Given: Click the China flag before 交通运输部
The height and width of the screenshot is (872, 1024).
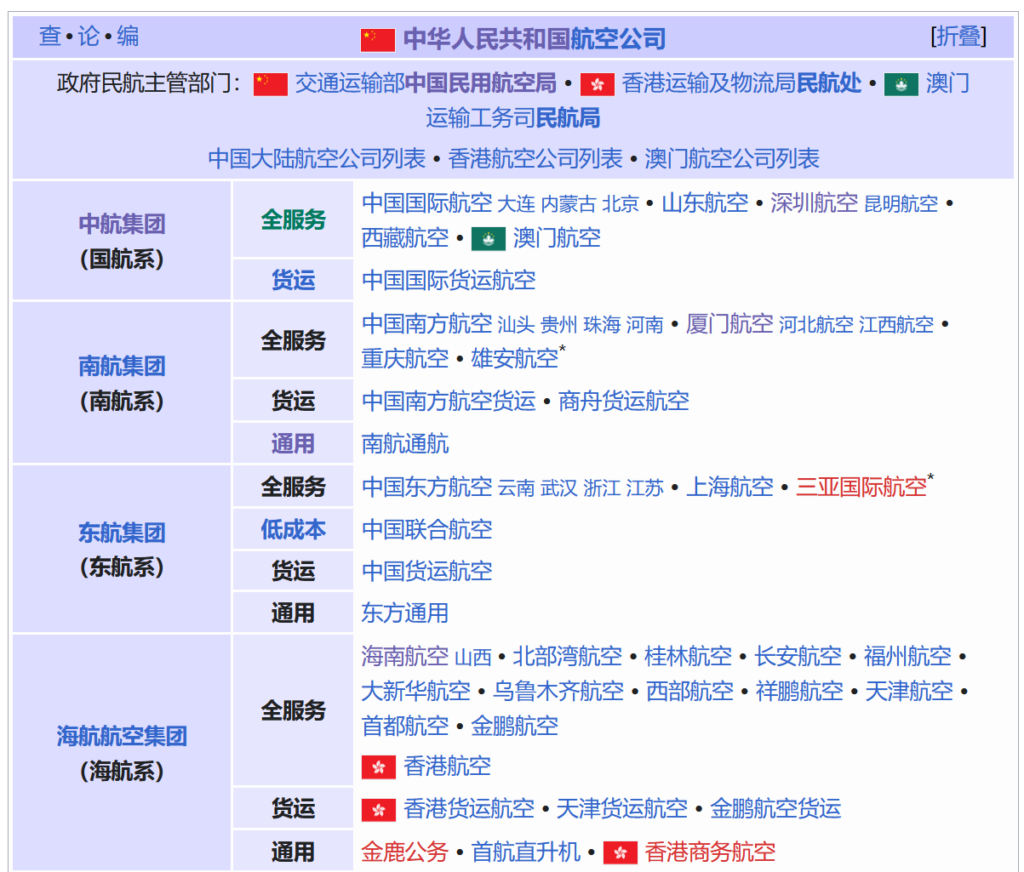Looking at the screenshot, I should tap(270, 84).
